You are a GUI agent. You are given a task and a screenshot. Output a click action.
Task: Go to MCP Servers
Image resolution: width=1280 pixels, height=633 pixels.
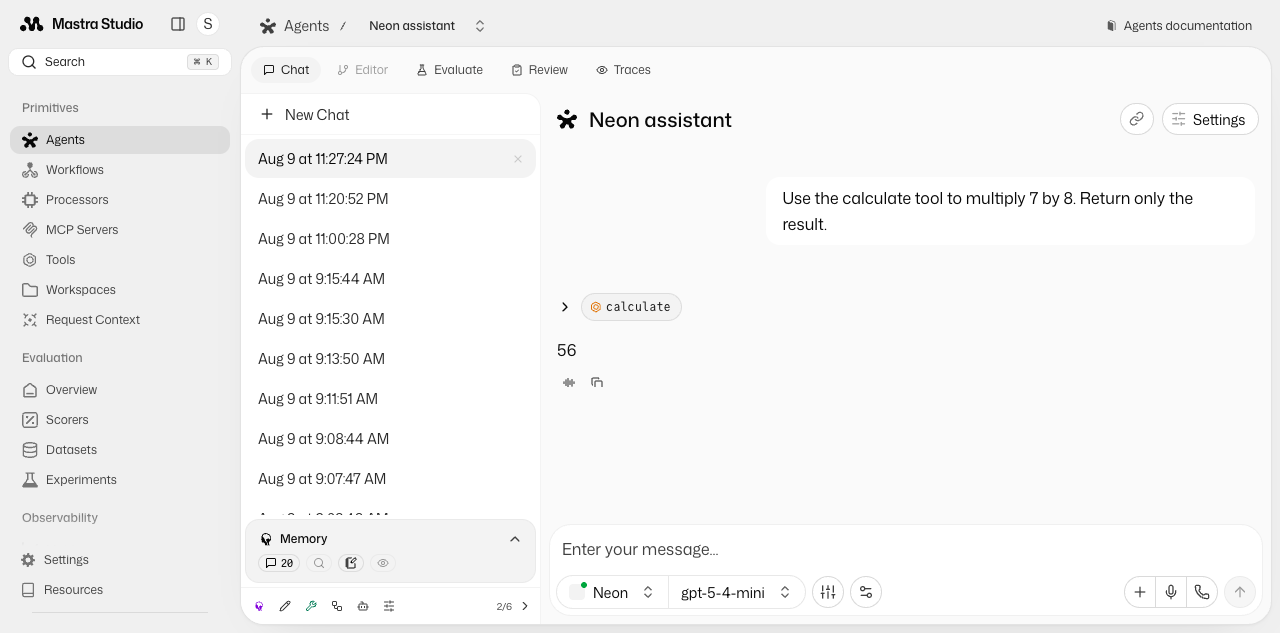(x=120, y=230)
